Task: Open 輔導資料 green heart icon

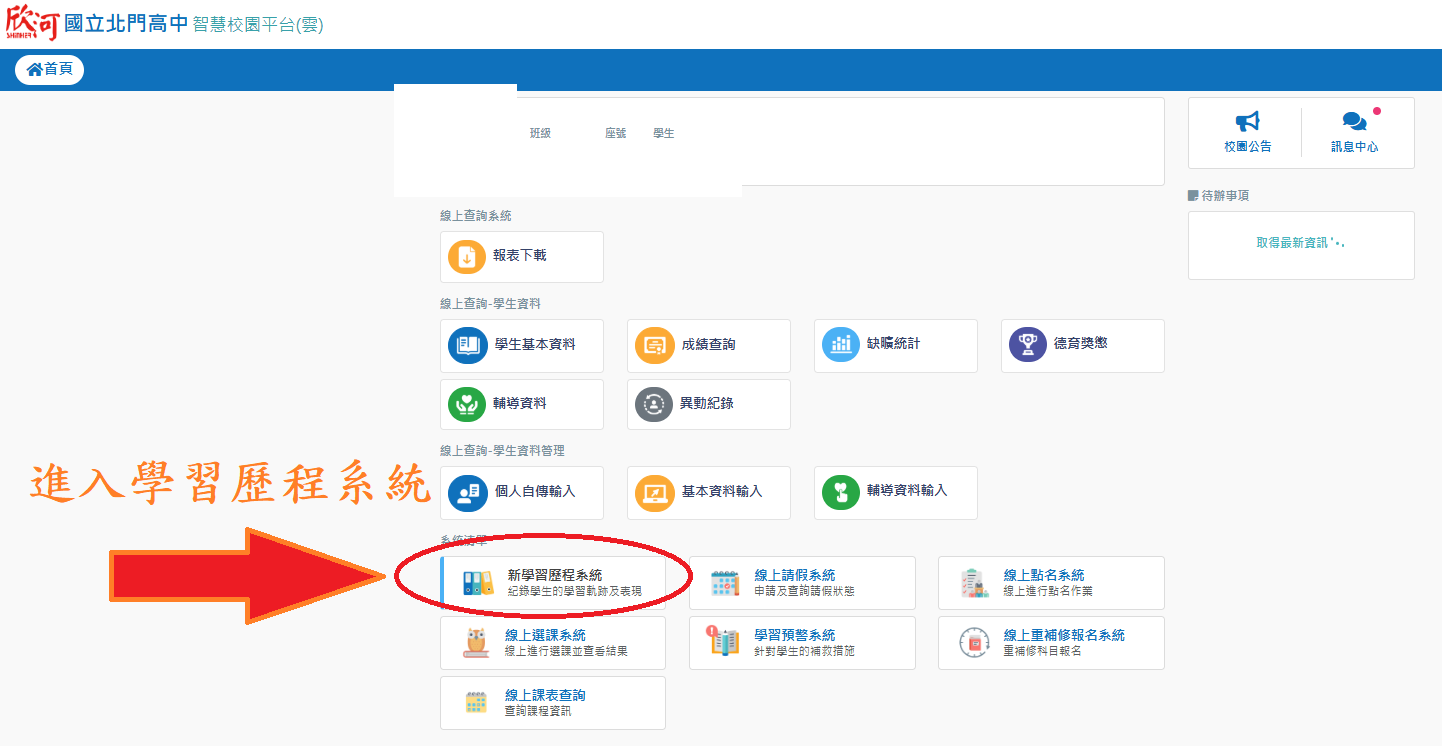Action: 466,404
